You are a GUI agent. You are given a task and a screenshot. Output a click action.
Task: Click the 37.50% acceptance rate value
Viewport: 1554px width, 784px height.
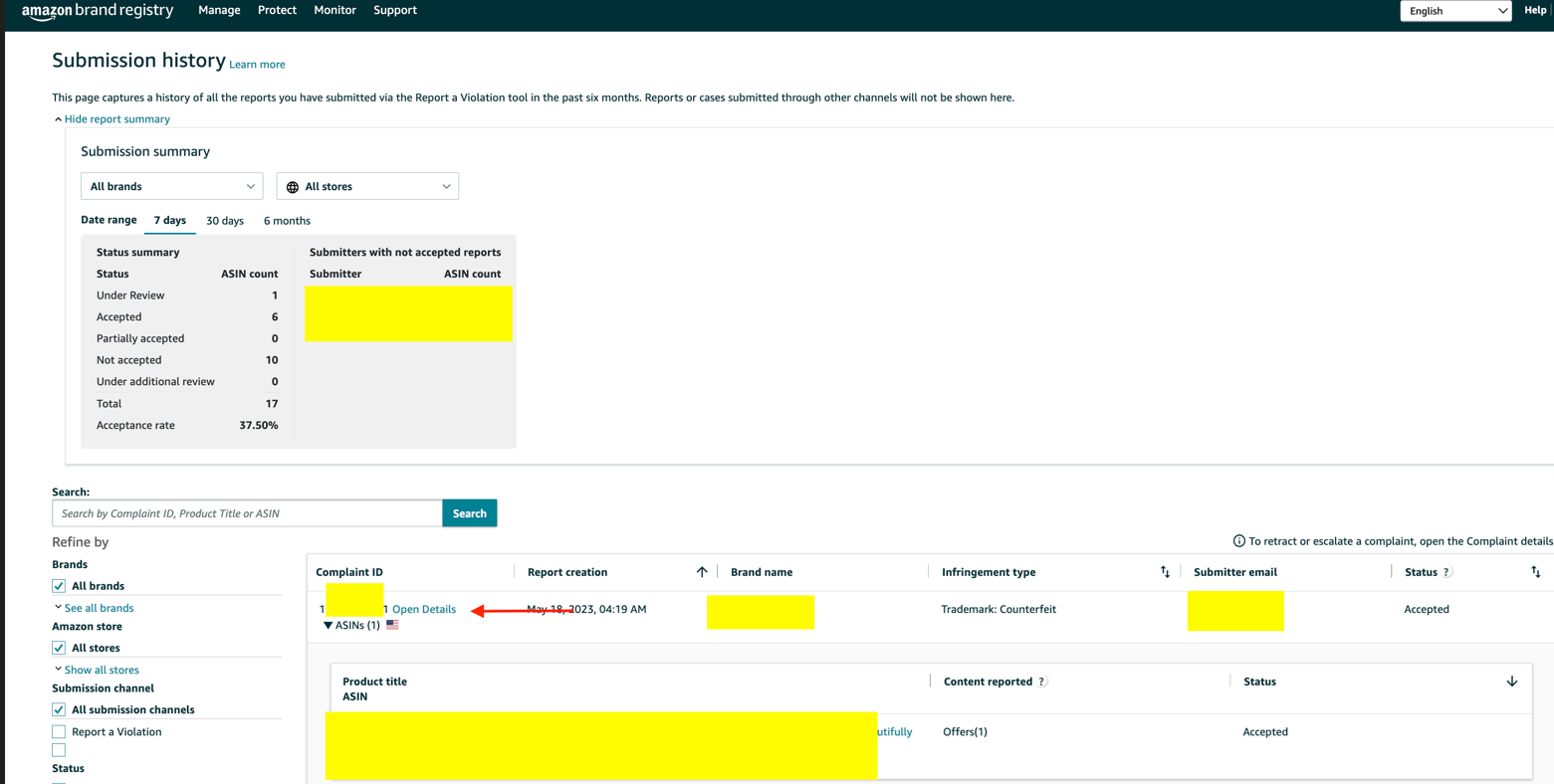(259, 425)
